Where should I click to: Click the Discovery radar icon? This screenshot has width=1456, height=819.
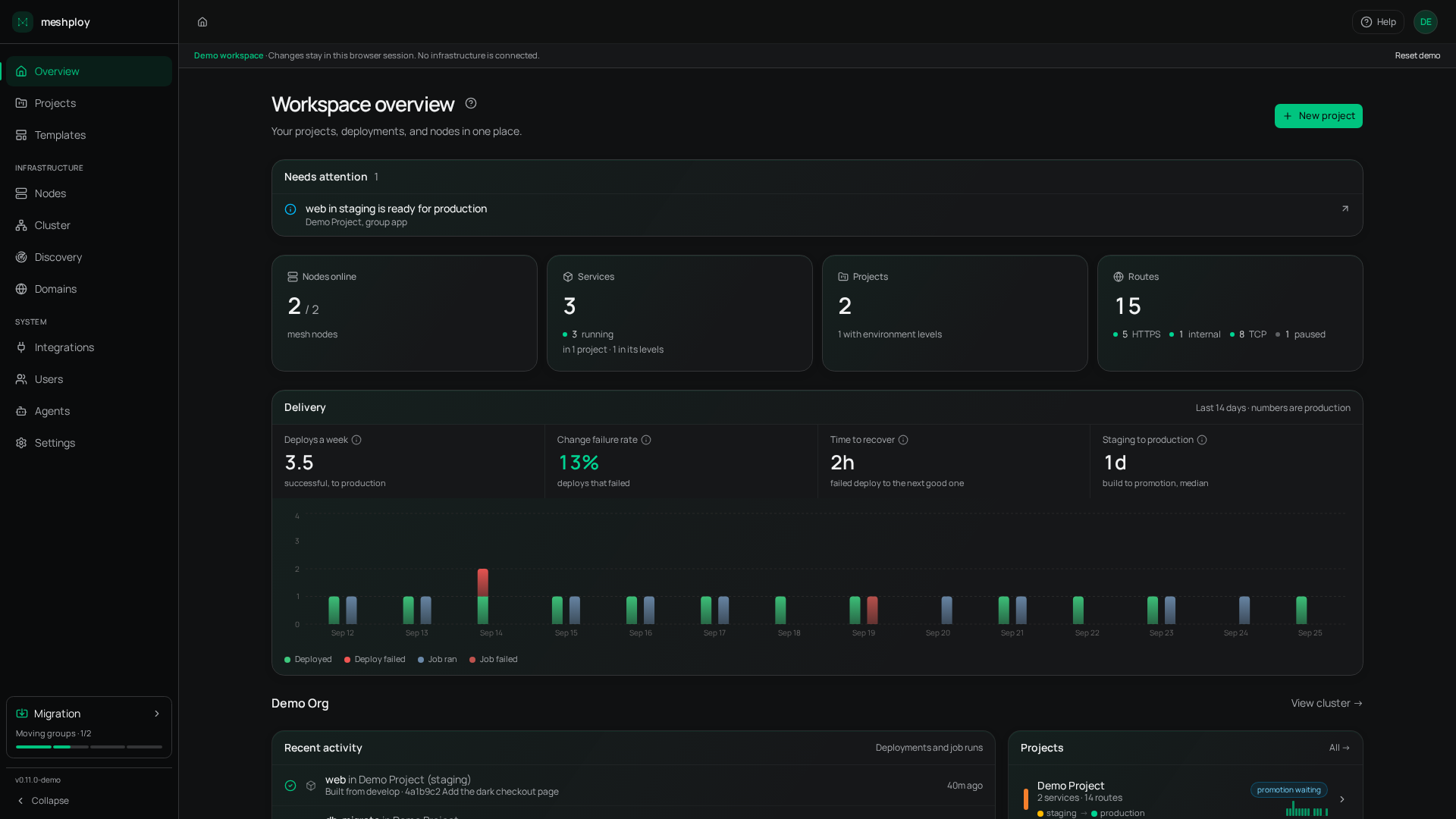21,257
